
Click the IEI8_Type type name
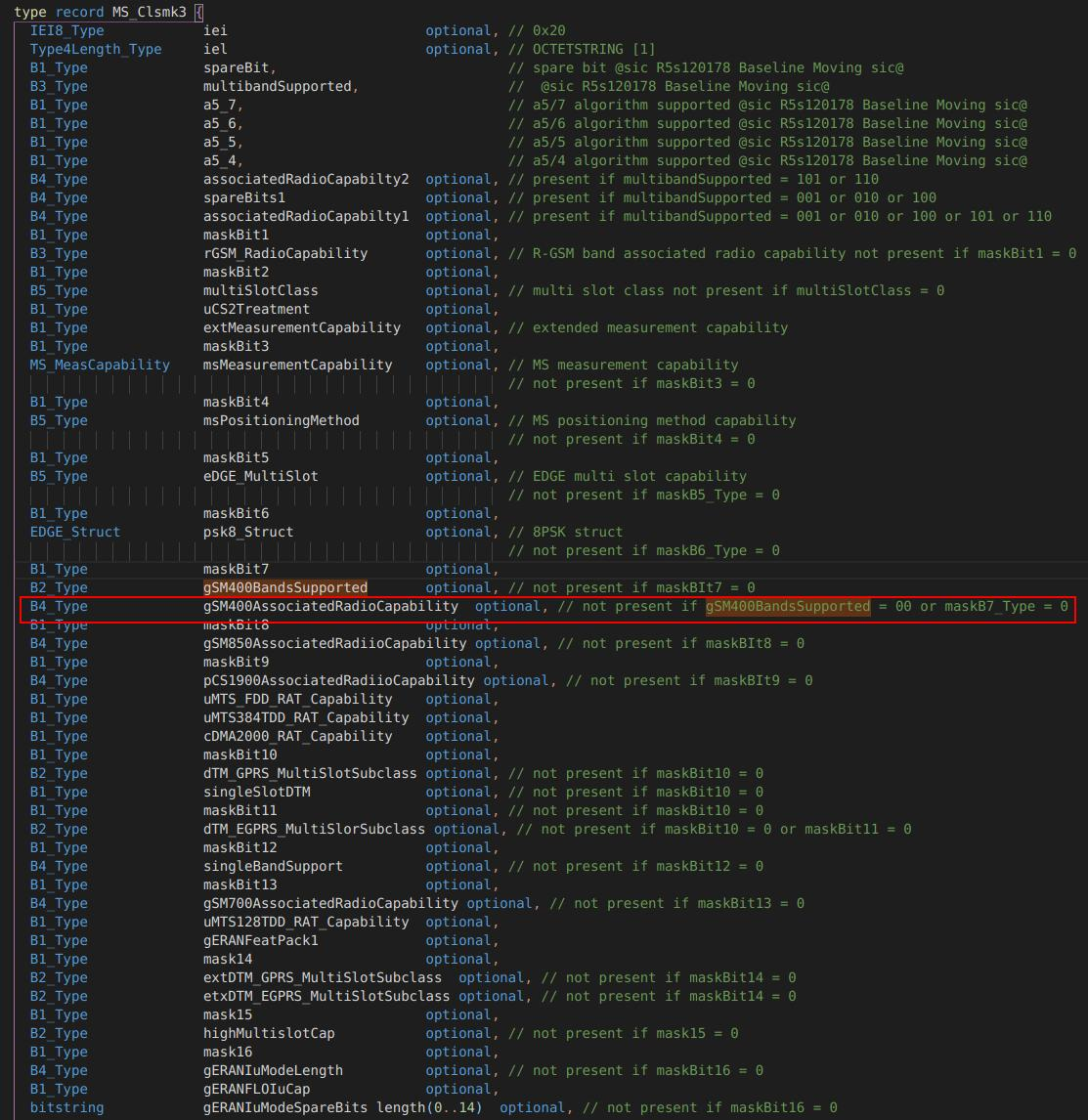(x=66, y=30)
